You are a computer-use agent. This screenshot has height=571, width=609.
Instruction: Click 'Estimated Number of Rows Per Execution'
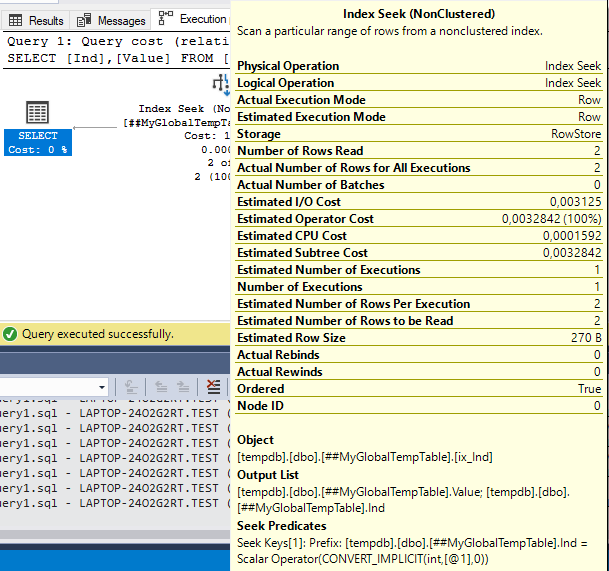tap(353, 304)
